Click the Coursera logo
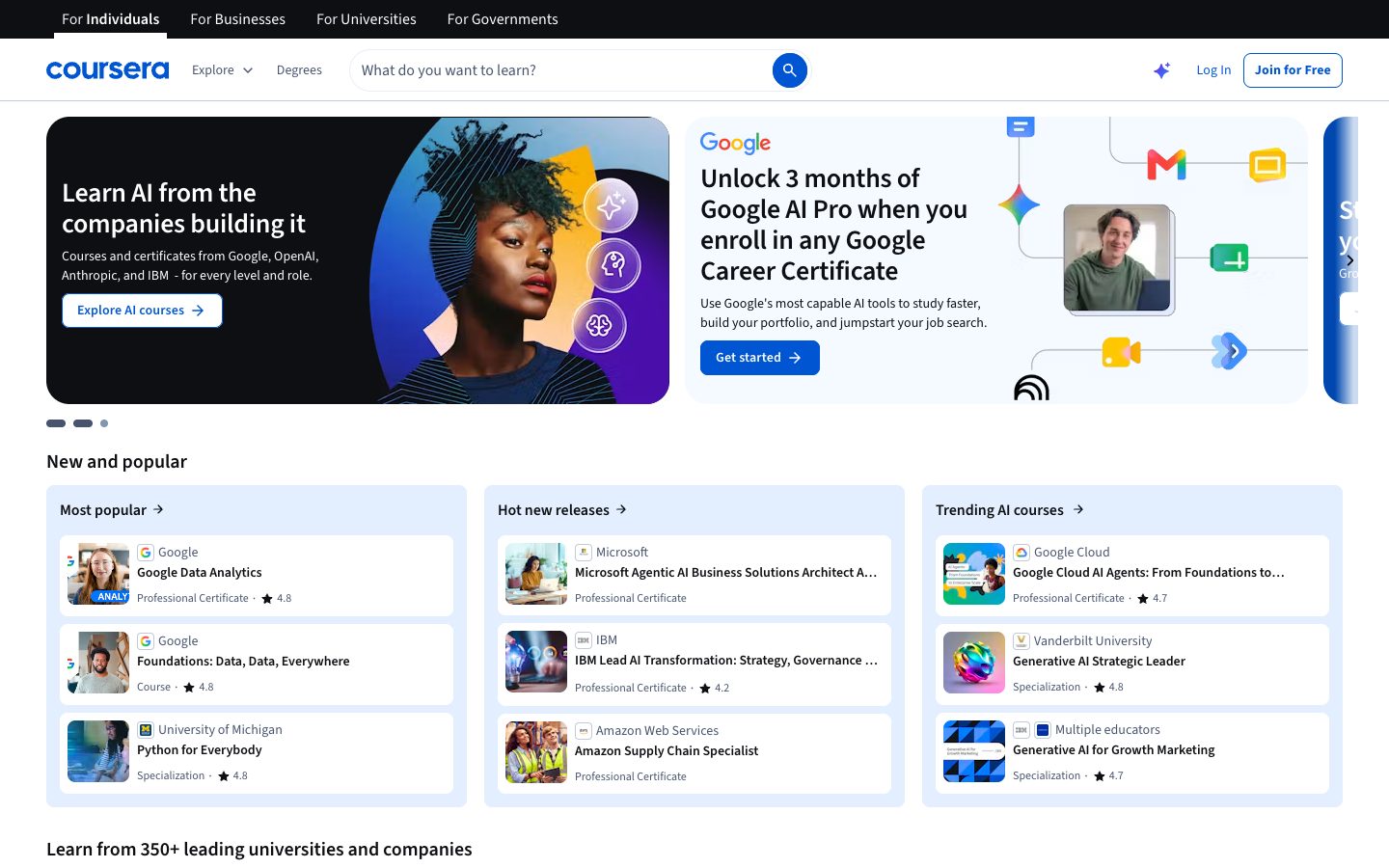Screen dimensions: 1389x868 tap(107, 70)
